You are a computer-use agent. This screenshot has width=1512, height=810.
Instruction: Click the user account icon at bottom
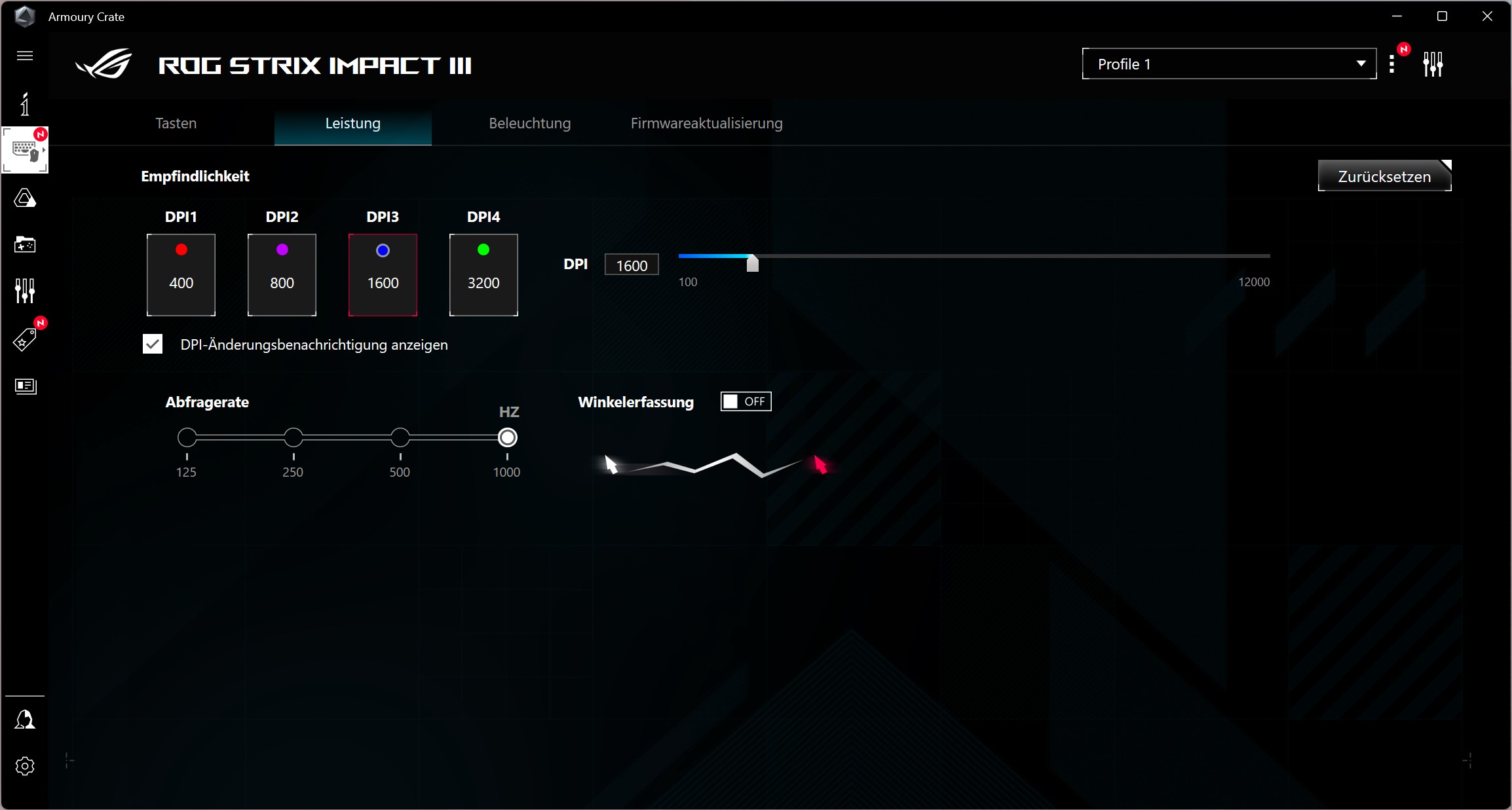tap(25, 719)
